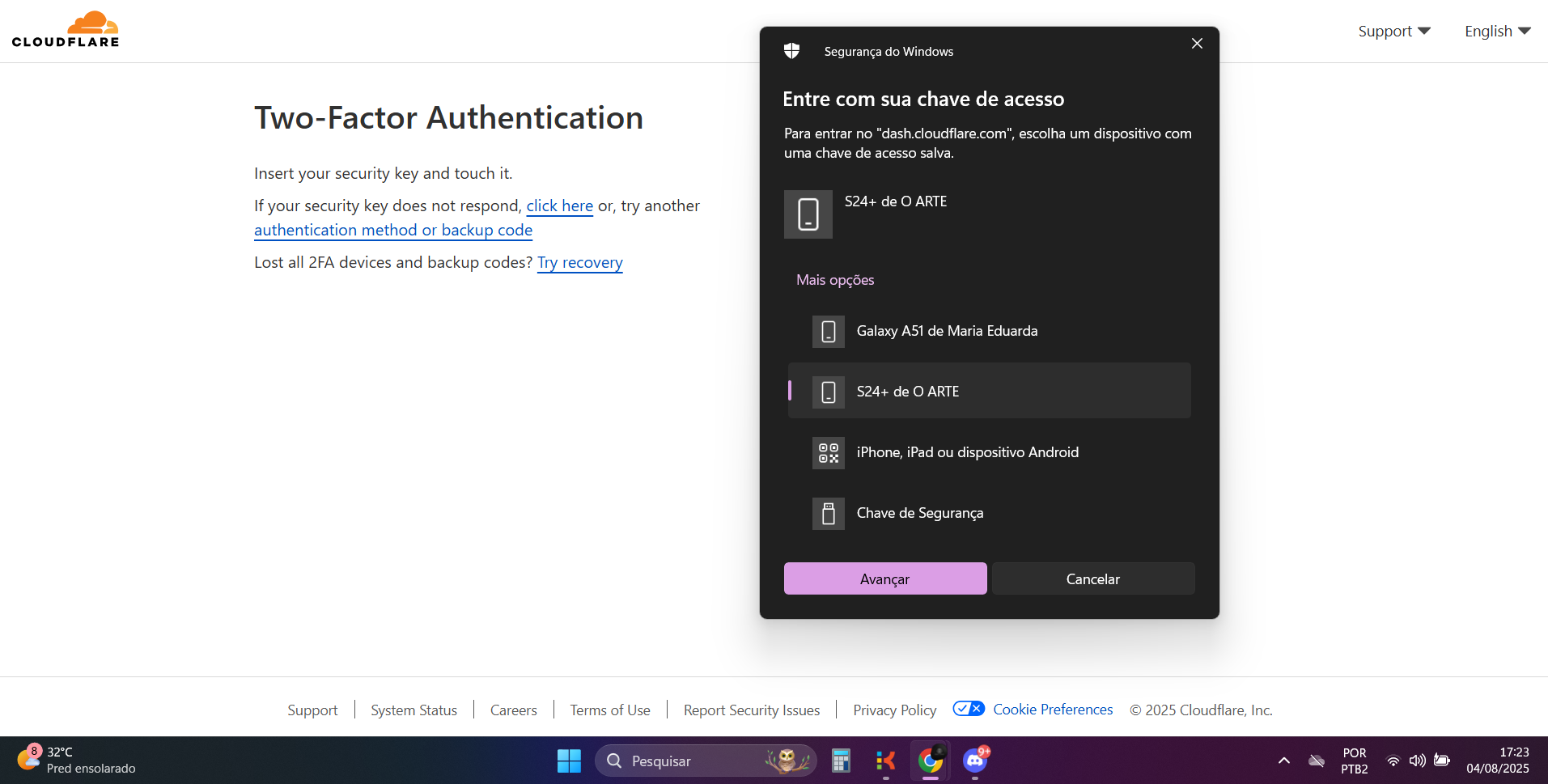This screenshot has width=1548, height=784.
Task: Open the Support link in the footer
Action: point(312,710)
